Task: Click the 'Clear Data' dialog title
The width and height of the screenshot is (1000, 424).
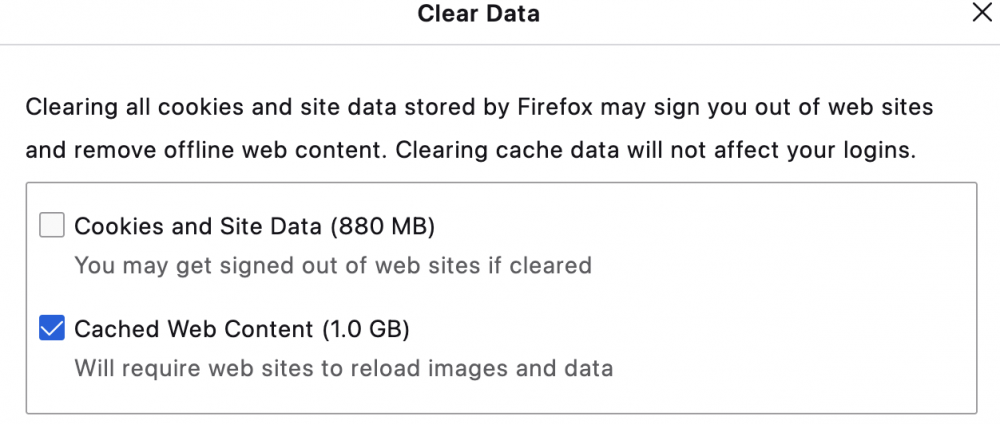Action: coord(478,14)
